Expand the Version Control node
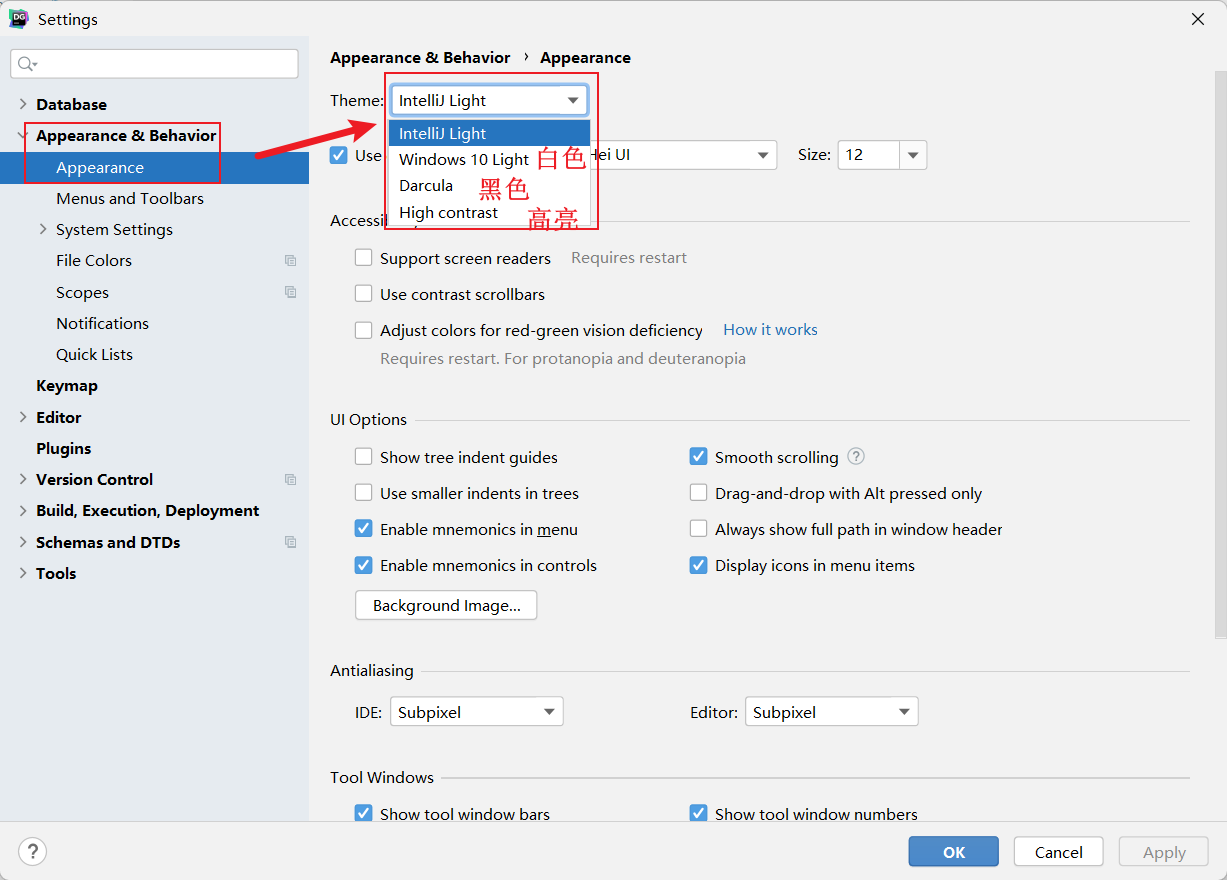Screen dimensions: 1227x880 pyautogui.click(x=23, y=479)
